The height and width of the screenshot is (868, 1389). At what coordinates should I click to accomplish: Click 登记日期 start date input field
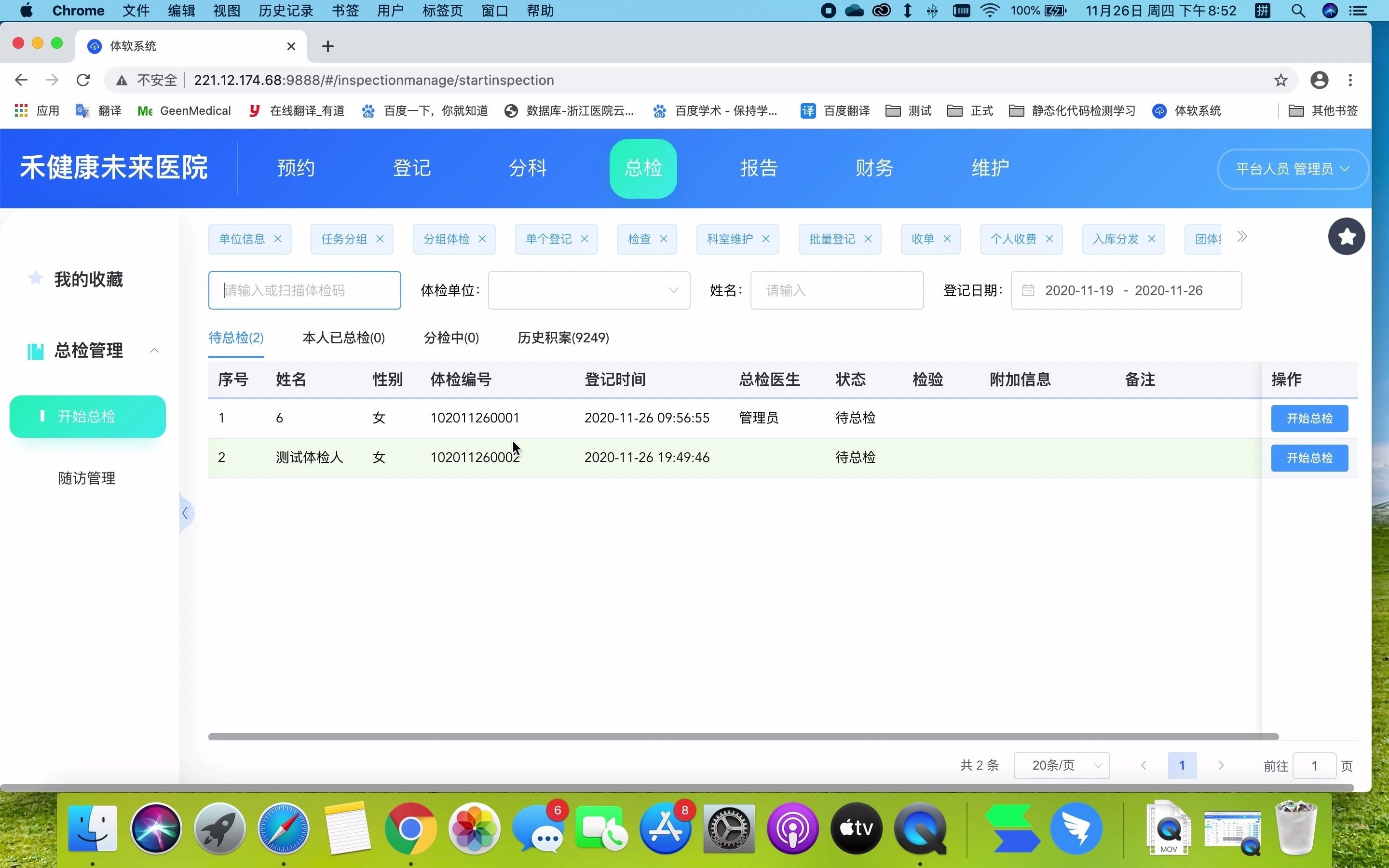click(1080, 290)
